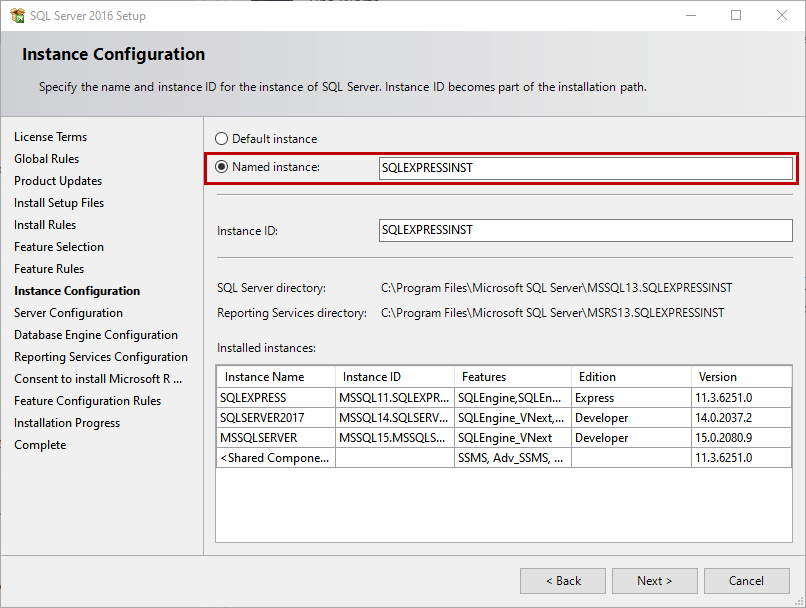Viewport: 806px width, 608px height.
Task: Open Database Engine Configuration step
Action: pyautogui.click(x=96, y=335)
